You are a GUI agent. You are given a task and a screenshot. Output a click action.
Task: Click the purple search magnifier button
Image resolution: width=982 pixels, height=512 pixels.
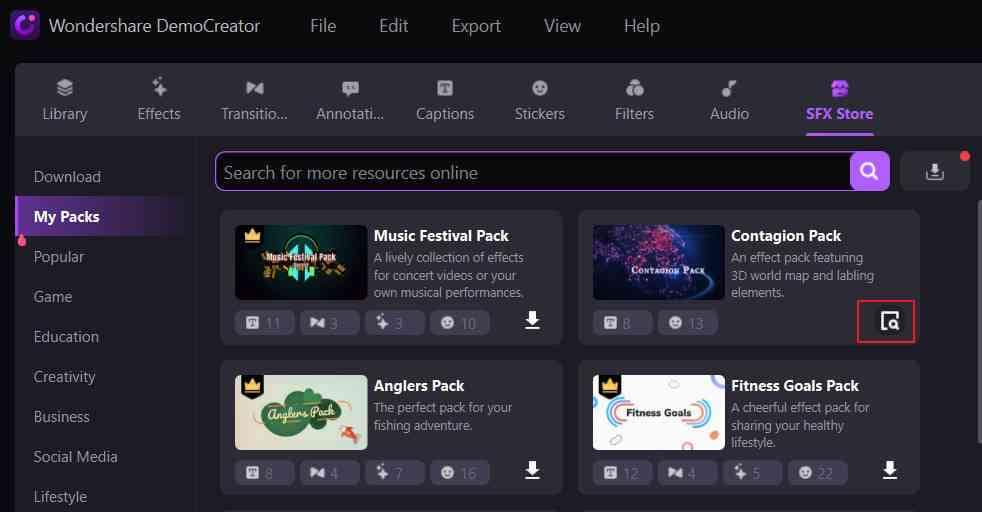[x=869, y=172]
